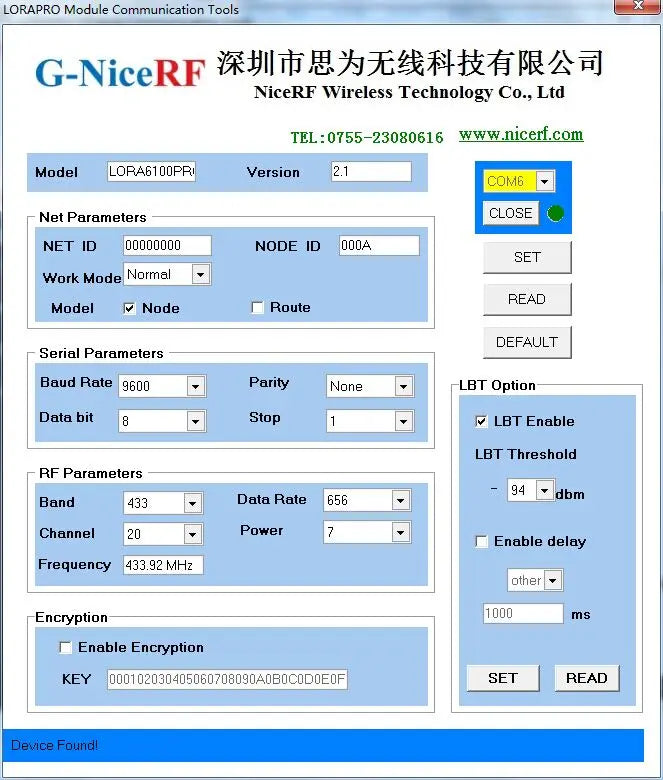
Task: Click the TEL:0755-23080616 text
Action: point(367,137)
